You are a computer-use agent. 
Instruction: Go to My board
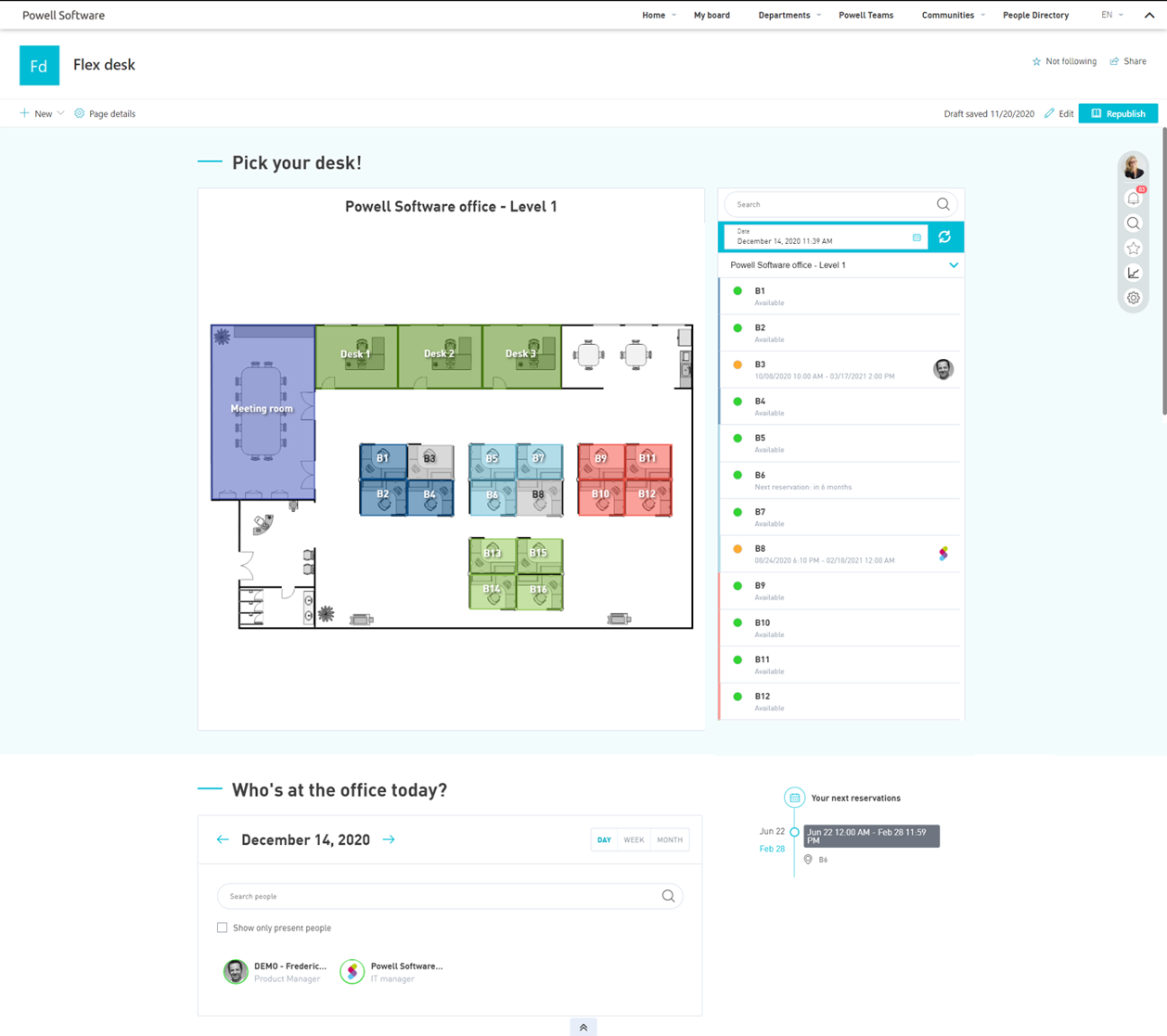(x=712, y=15)
